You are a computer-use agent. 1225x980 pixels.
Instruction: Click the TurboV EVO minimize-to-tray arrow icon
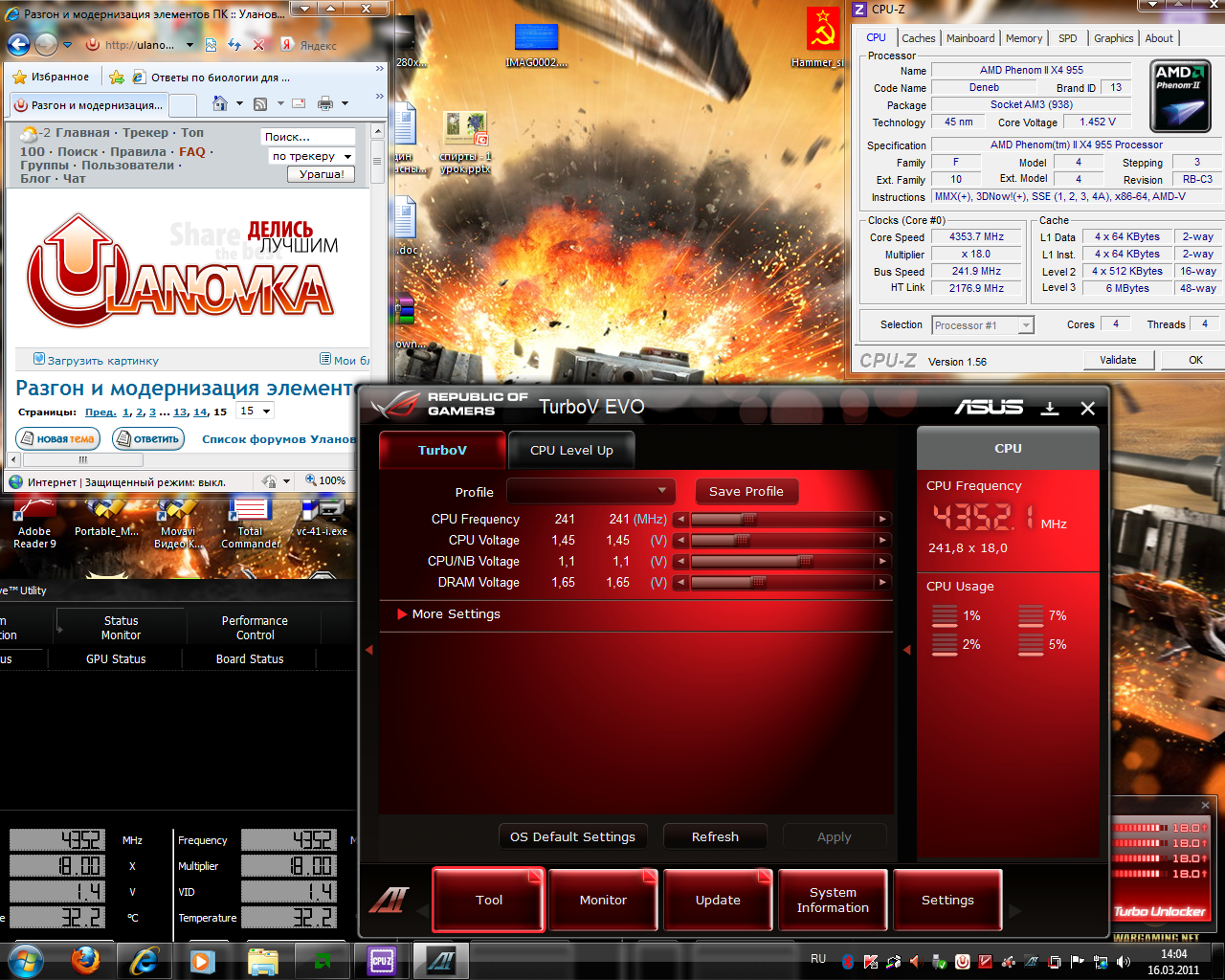[x=1050, y=408]
